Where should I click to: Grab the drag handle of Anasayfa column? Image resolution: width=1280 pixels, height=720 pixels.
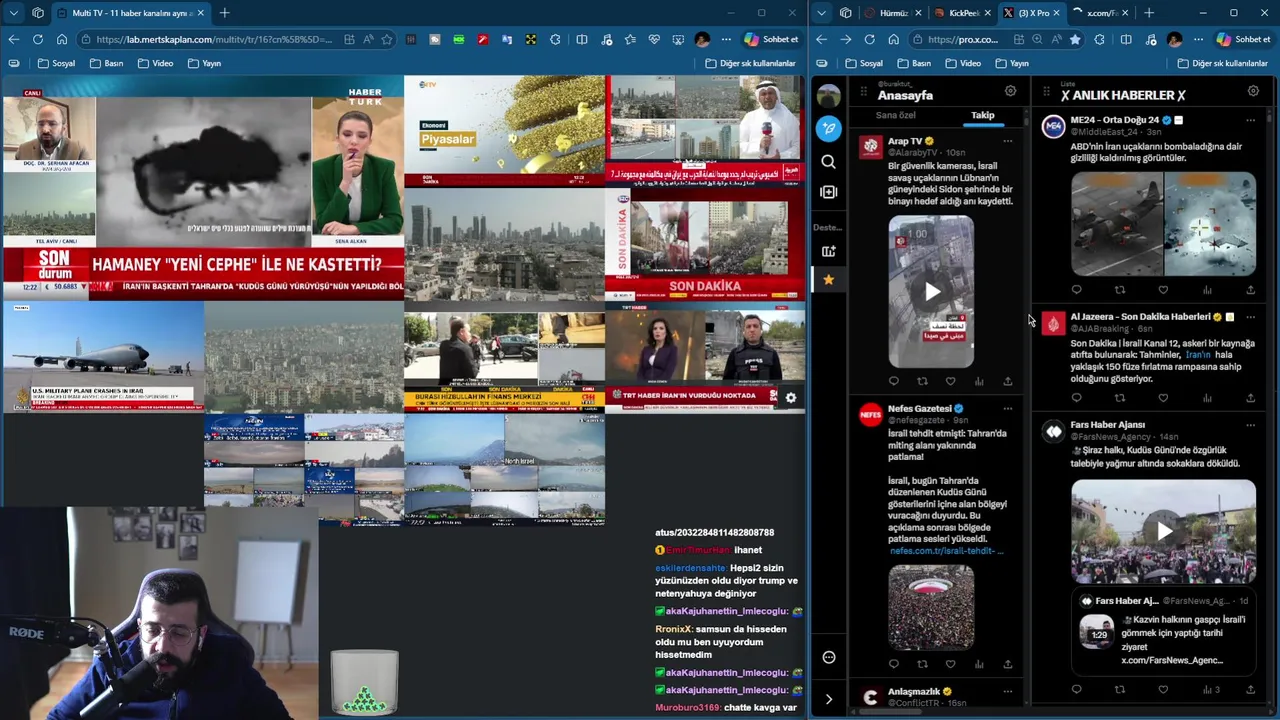click(x=864, y=92)
